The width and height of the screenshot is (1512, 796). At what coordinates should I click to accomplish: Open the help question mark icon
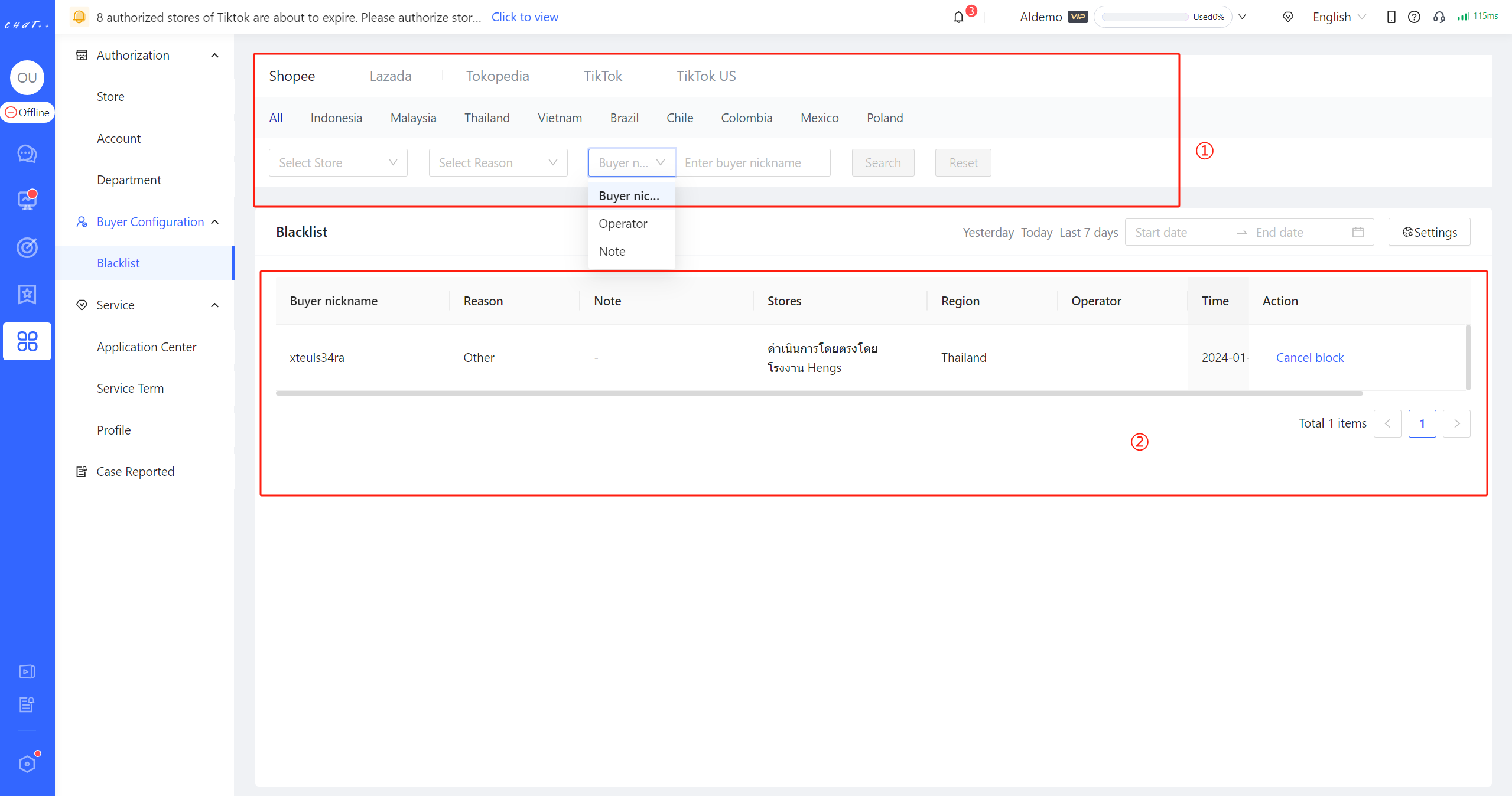click(1414, 17)
